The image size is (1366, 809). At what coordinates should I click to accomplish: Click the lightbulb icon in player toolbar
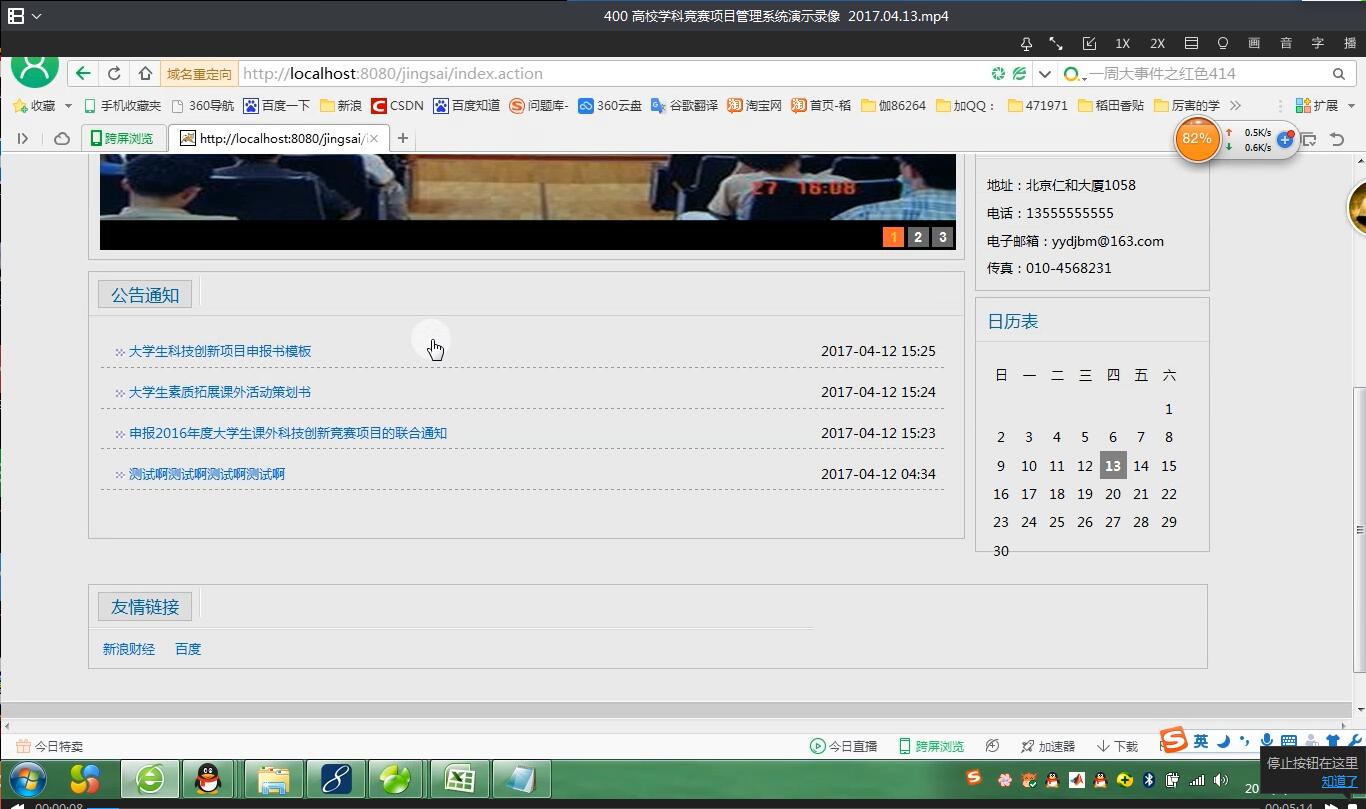[x=1222, y=44]
